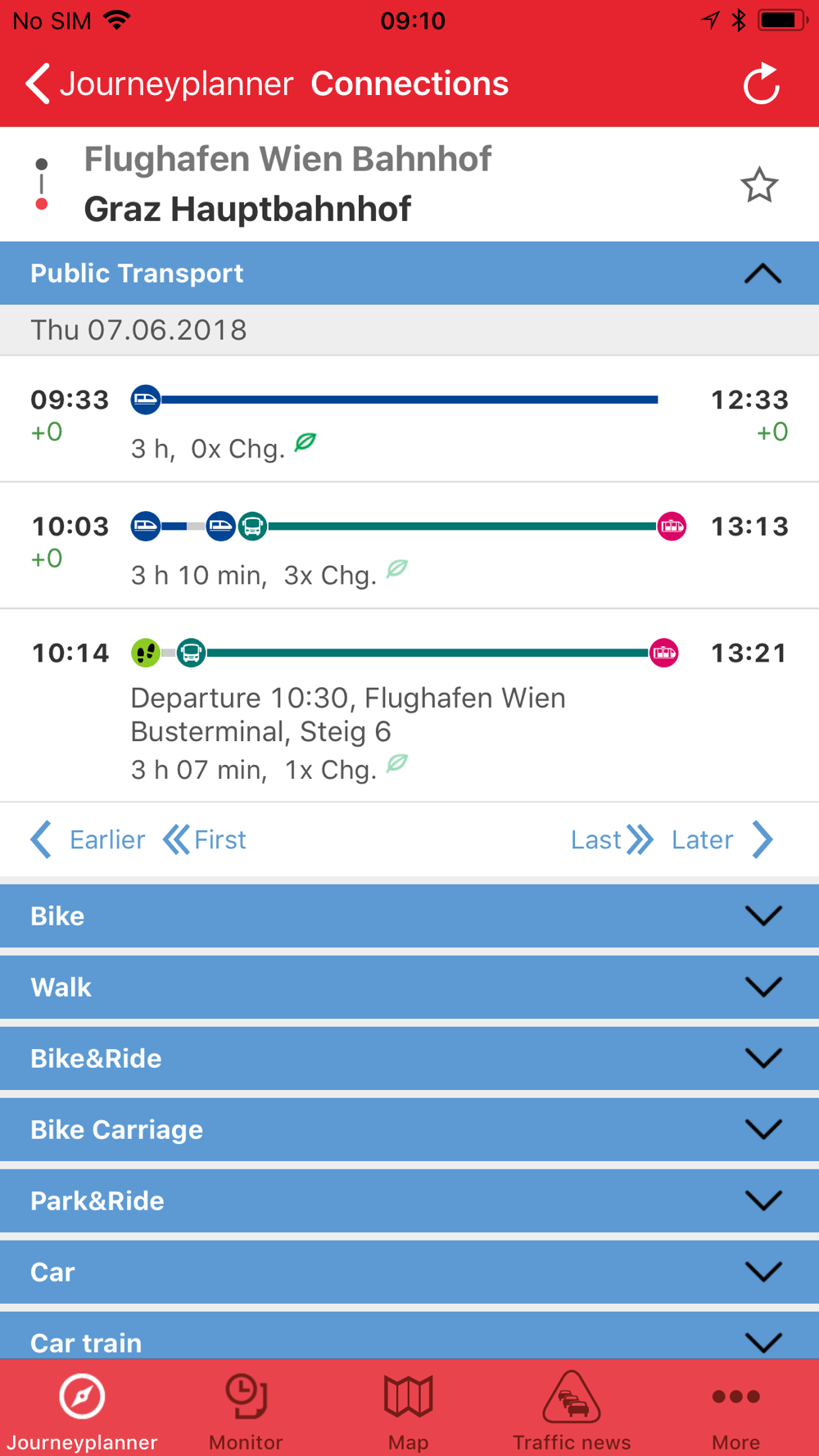Select the 09:33 direct train connection
The width and height of the screenshot is (819, 1456).
409,418
